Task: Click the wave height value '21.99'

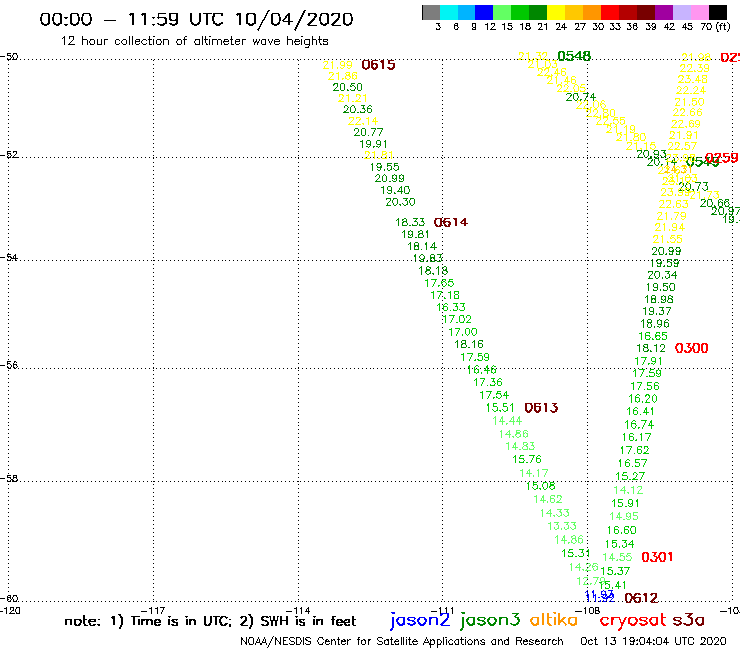Action: pyautogui.click(x=337, y=65)
